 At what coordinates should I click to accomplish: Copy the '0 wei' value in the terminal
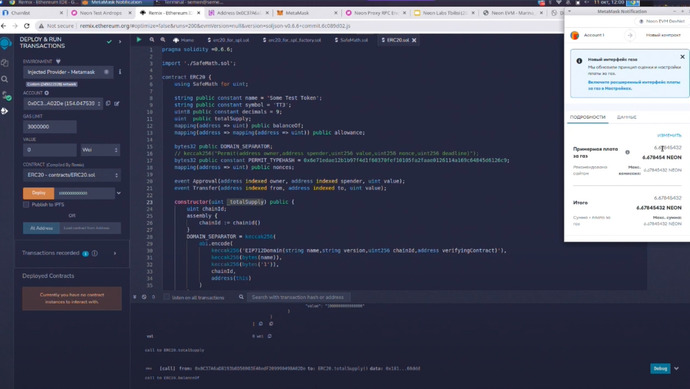[269, 336]
